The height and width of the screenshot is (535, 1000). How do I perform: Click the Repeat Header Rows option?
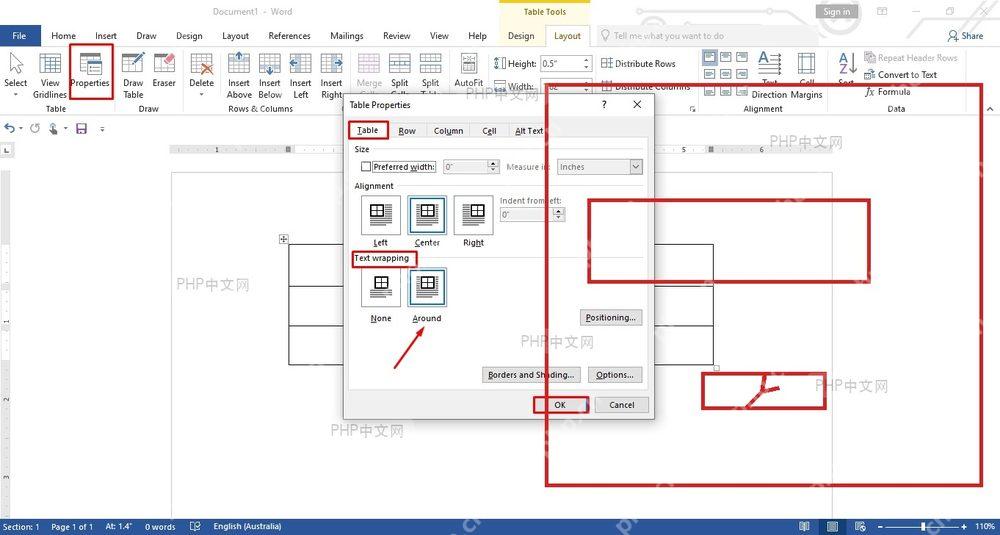pos(911,57)
